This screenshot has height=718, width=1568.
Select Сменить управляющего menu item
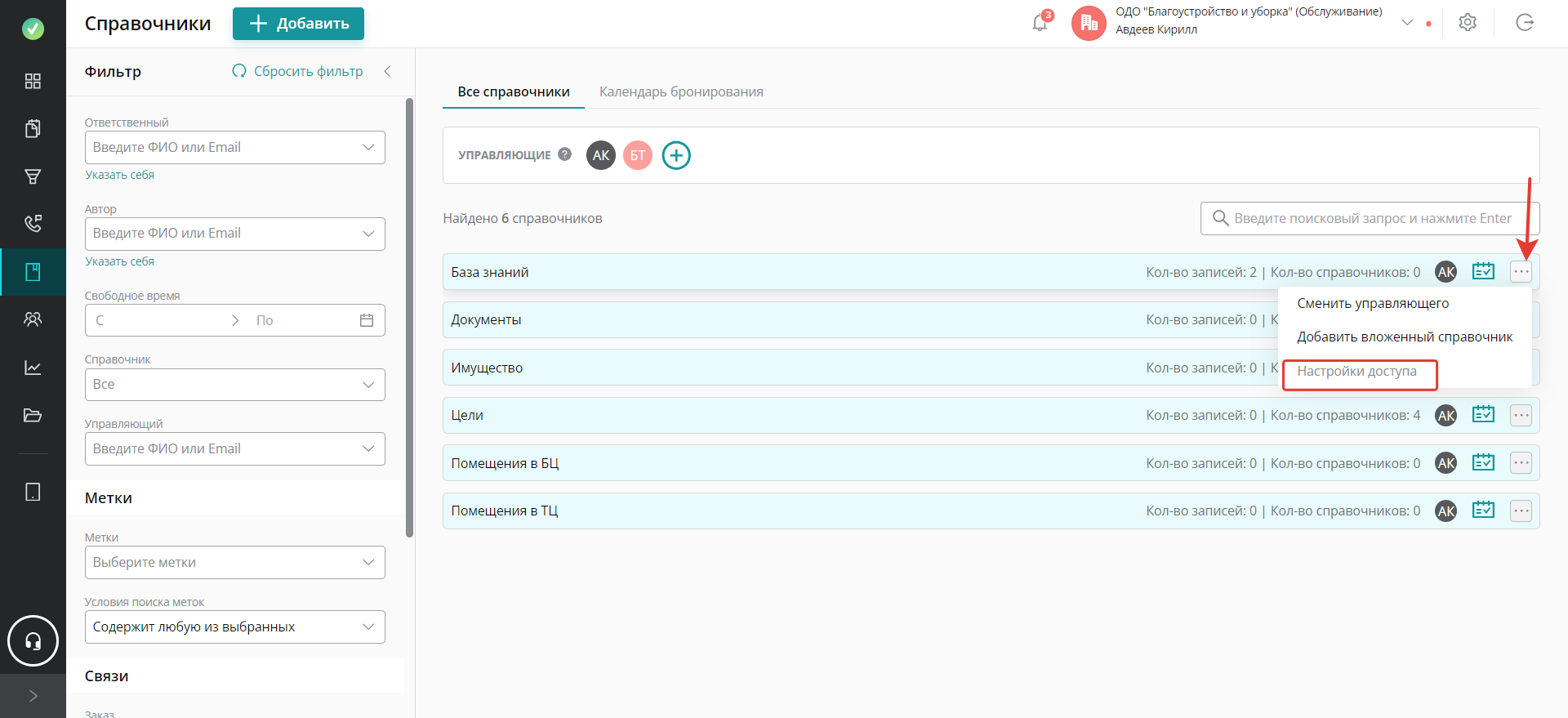click(1373, 303)
